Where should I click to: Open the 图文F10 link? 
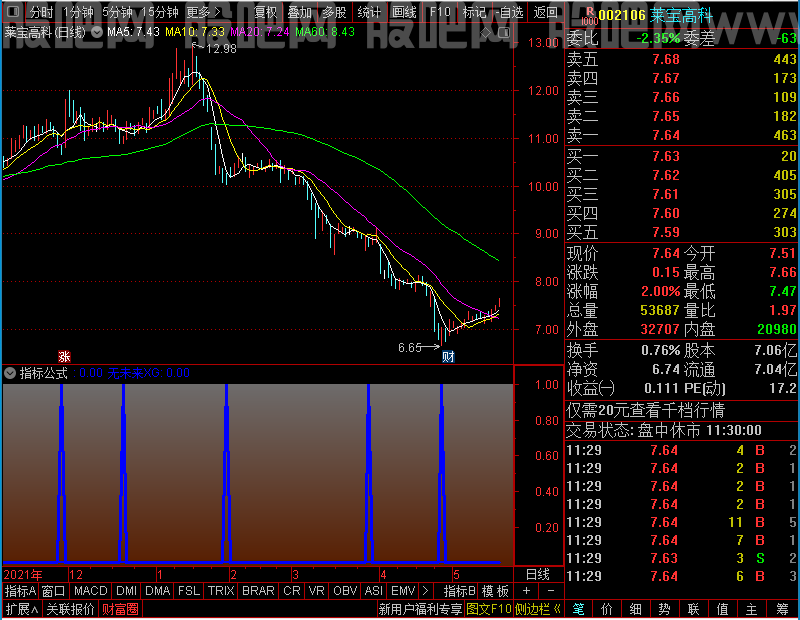pyautogui.click(x=489, y=609)
